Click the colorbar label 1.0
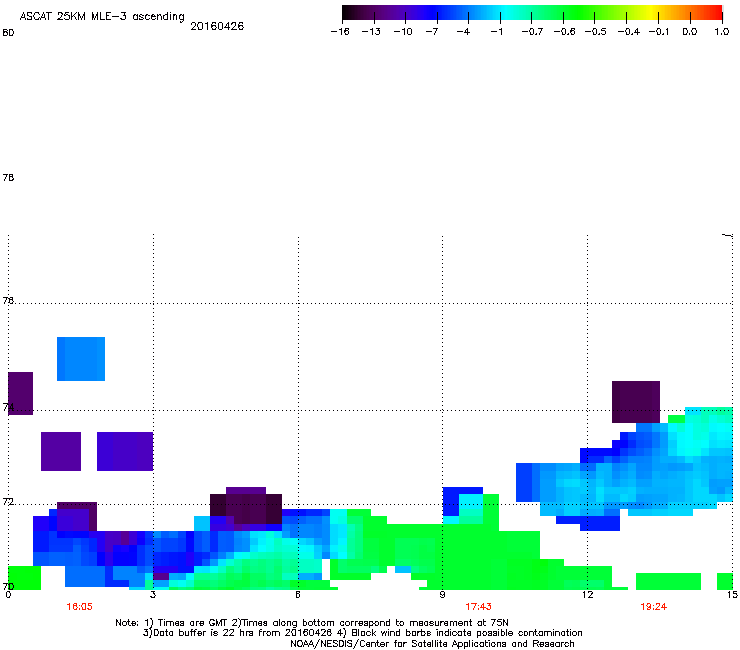 pos(722,32)
